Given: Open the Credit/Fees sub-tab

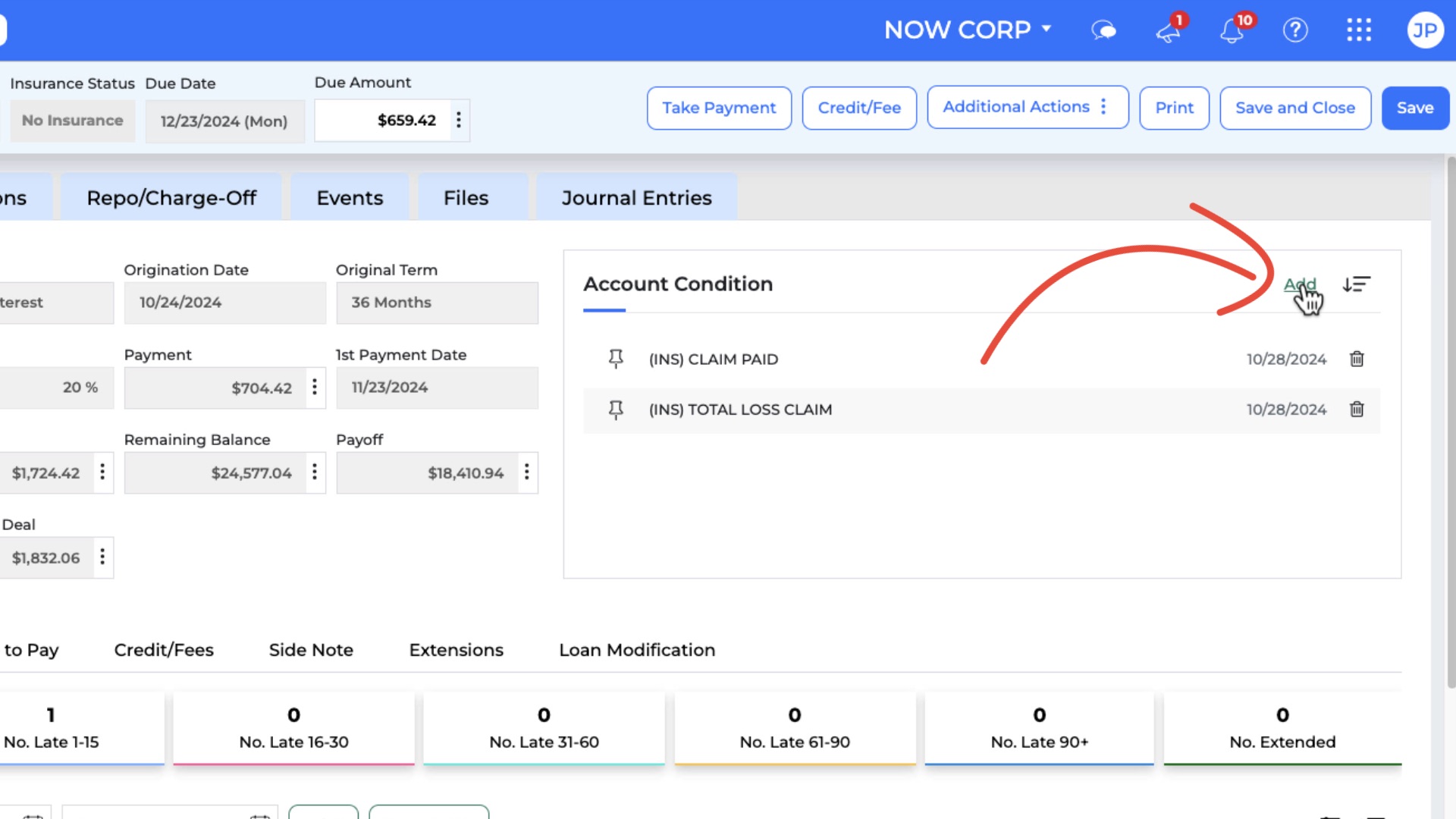Looking at the screenshot, I should point(164,650).
